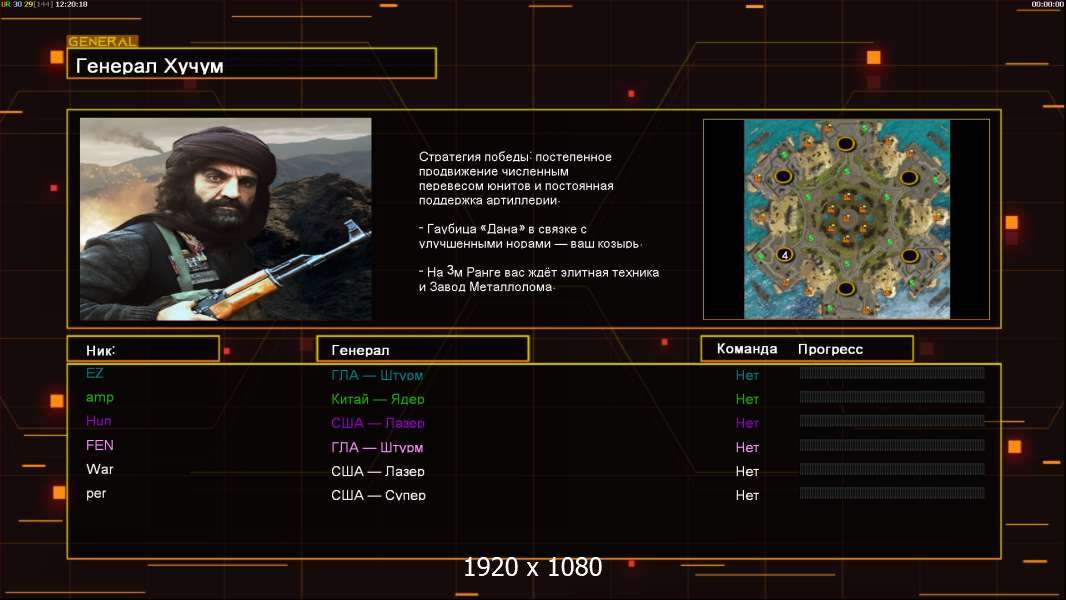
Task: Click the Ник column header
Action: (x=143, y=349)
